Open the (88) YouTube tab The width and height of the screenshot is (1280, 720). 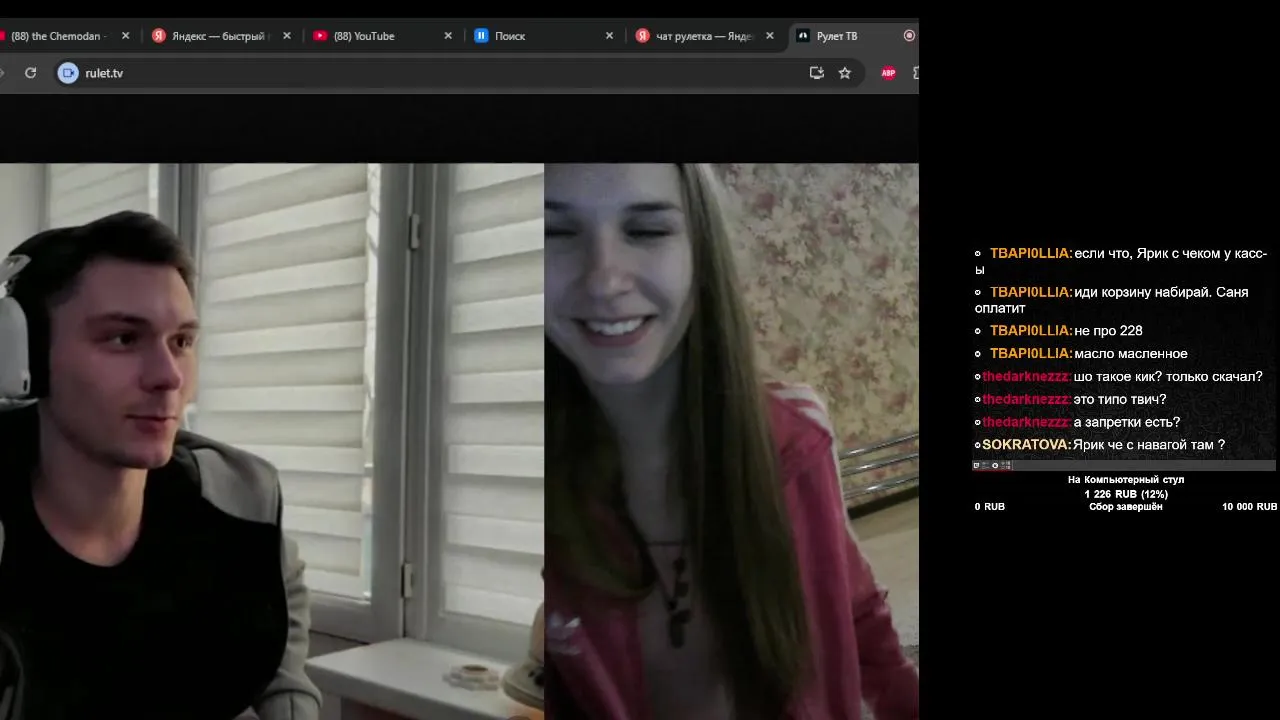pyautogui.click(x=383, y=36)
